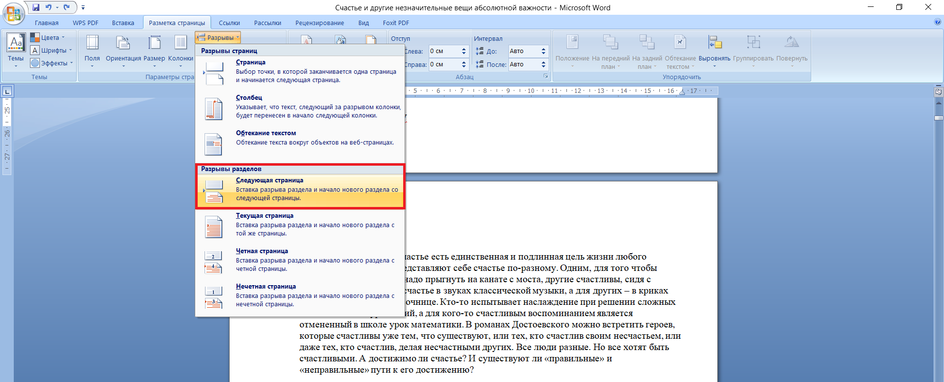Insert Следующая страница section break
Screen dimensions: 944x382
tap(300, 189)
